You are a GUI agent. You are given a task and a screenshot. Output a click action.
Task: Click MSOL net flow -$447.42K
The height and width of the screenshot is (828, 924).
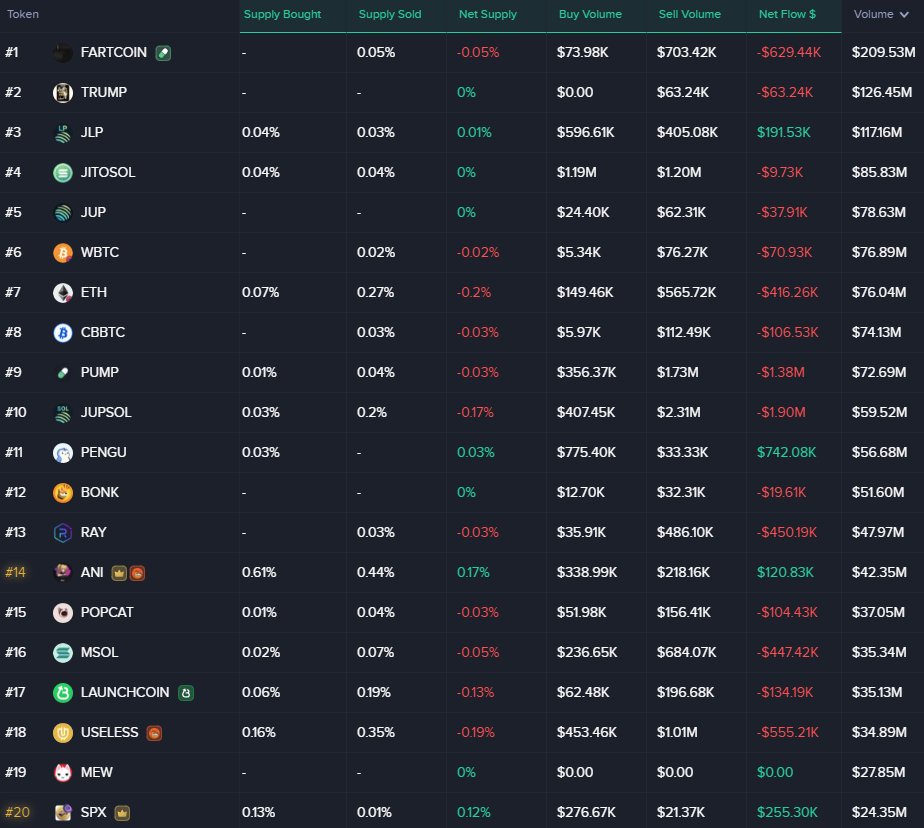(788, 652)
